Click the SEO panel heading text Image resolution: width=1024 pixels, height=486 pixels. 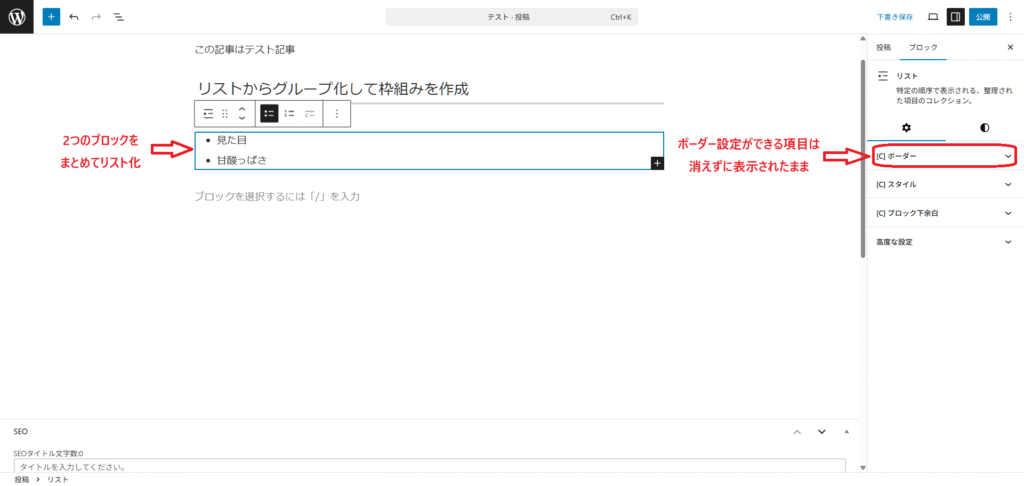coord(21,432)
